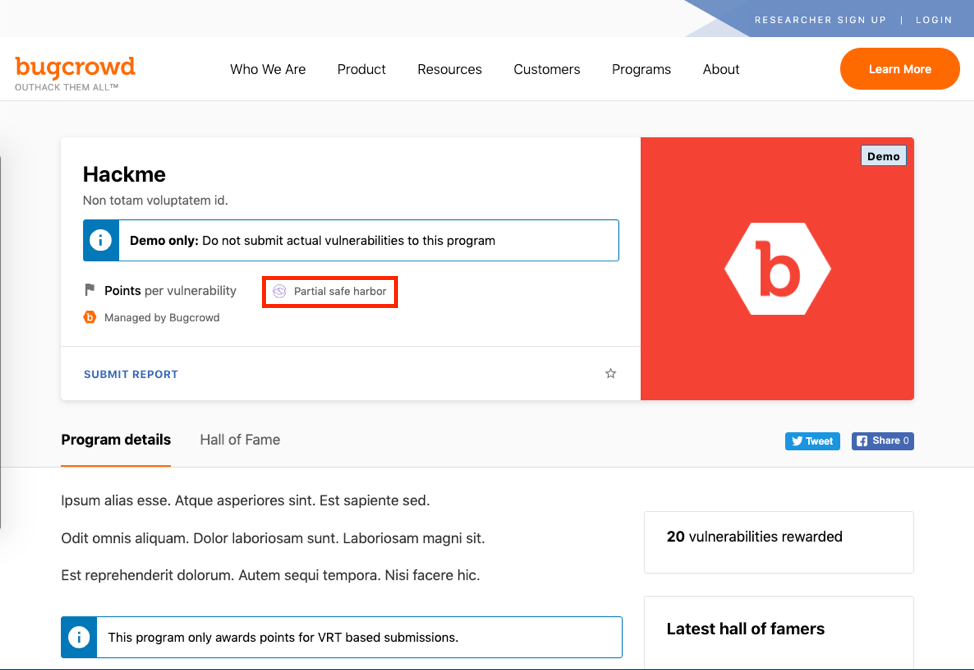Viewport: 974px width, 670px height.
Task: Click the Facebook Share button
Action: click(882, 441)
